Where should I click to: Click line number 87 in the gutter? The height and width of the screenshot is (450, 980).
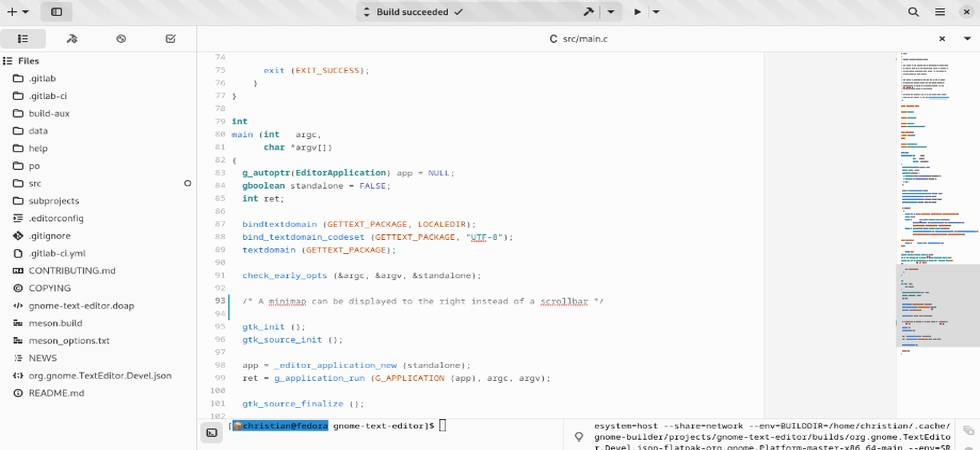[x=219, y=224]
